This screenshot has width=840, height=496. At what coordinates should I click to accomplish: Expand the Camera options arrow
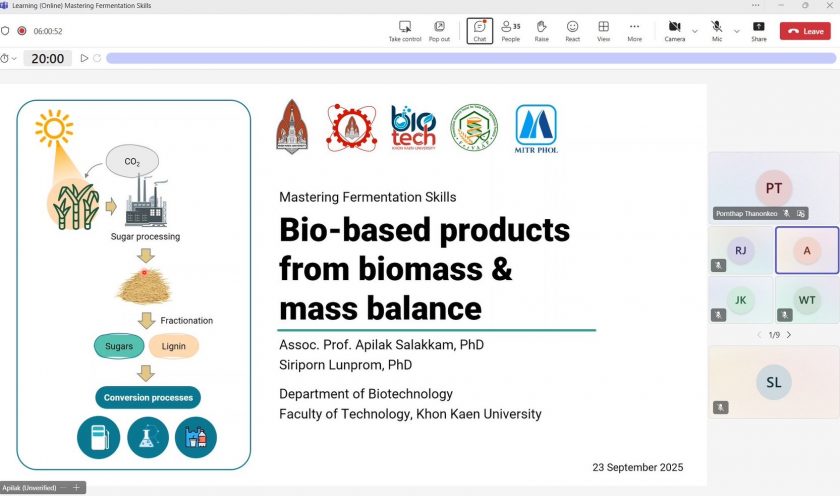696,31
